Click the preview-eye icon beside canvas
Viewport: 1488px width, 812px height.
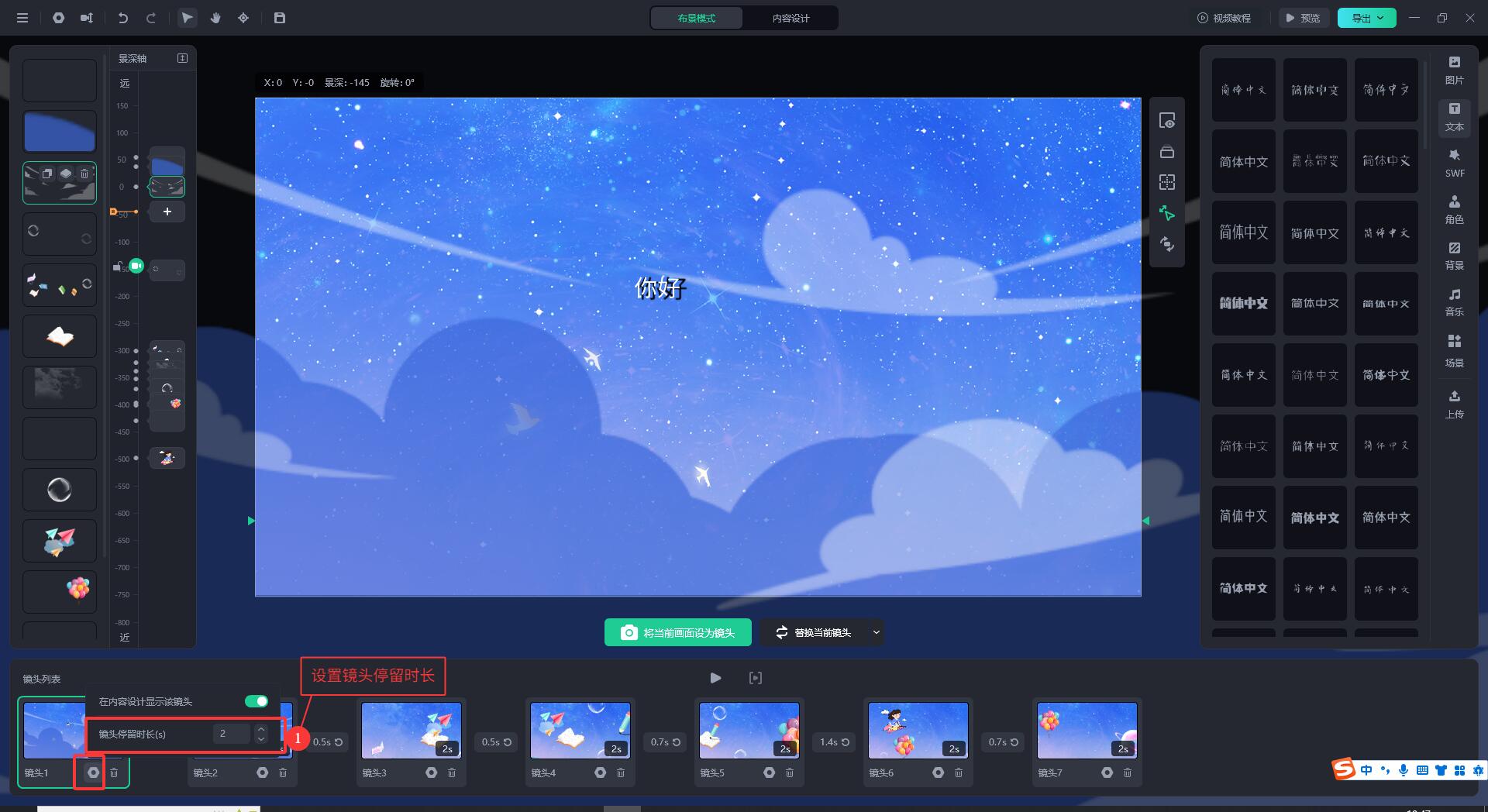(1166, 121)
